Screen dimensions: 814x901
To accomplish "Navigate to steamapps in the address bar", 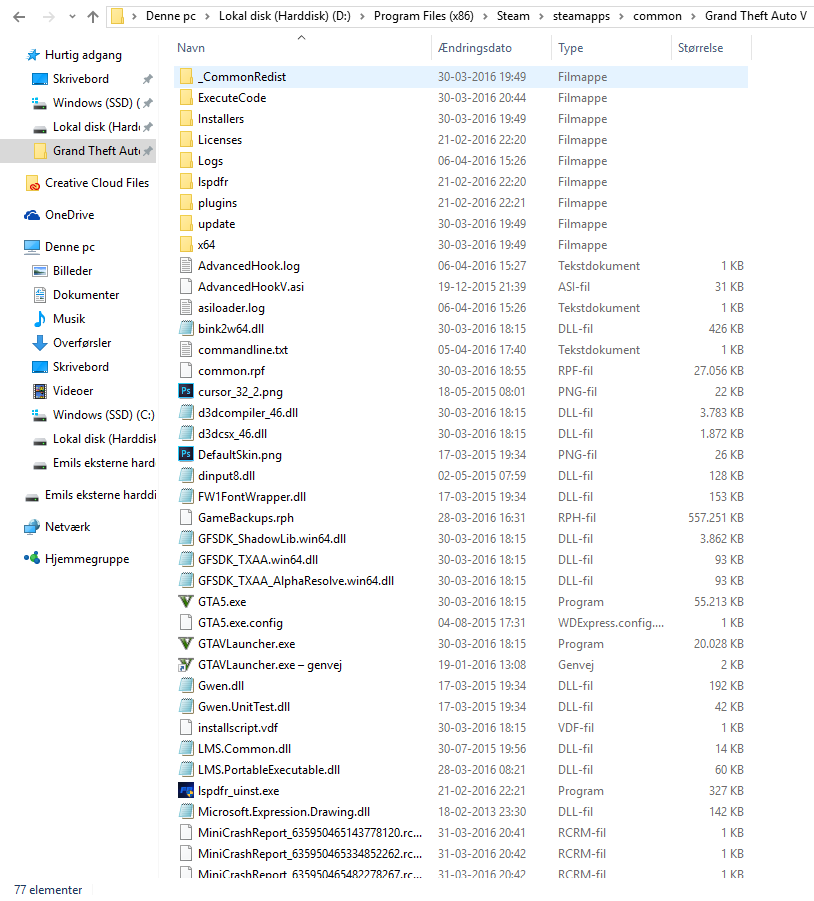I will point(581,16).
